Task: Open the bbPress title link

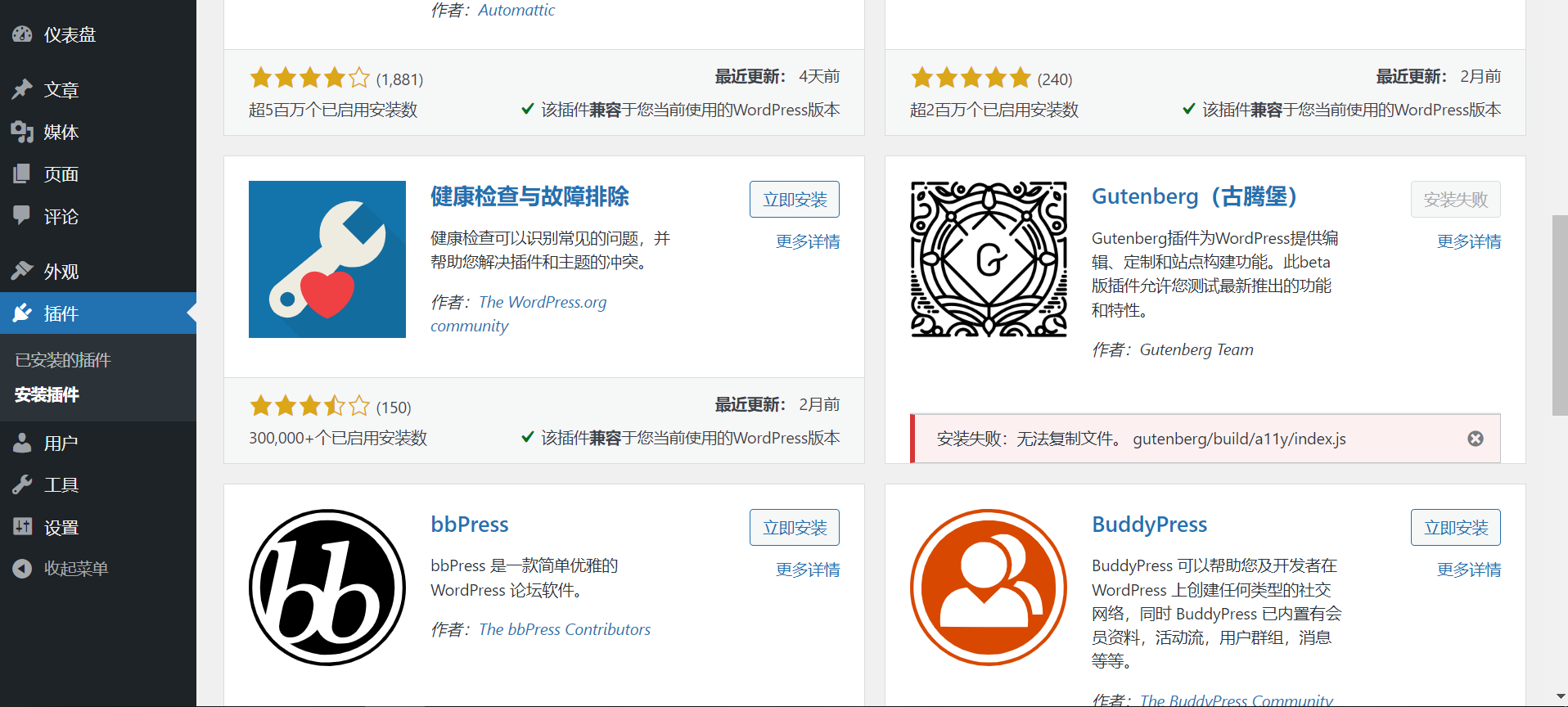Action: 470,525
